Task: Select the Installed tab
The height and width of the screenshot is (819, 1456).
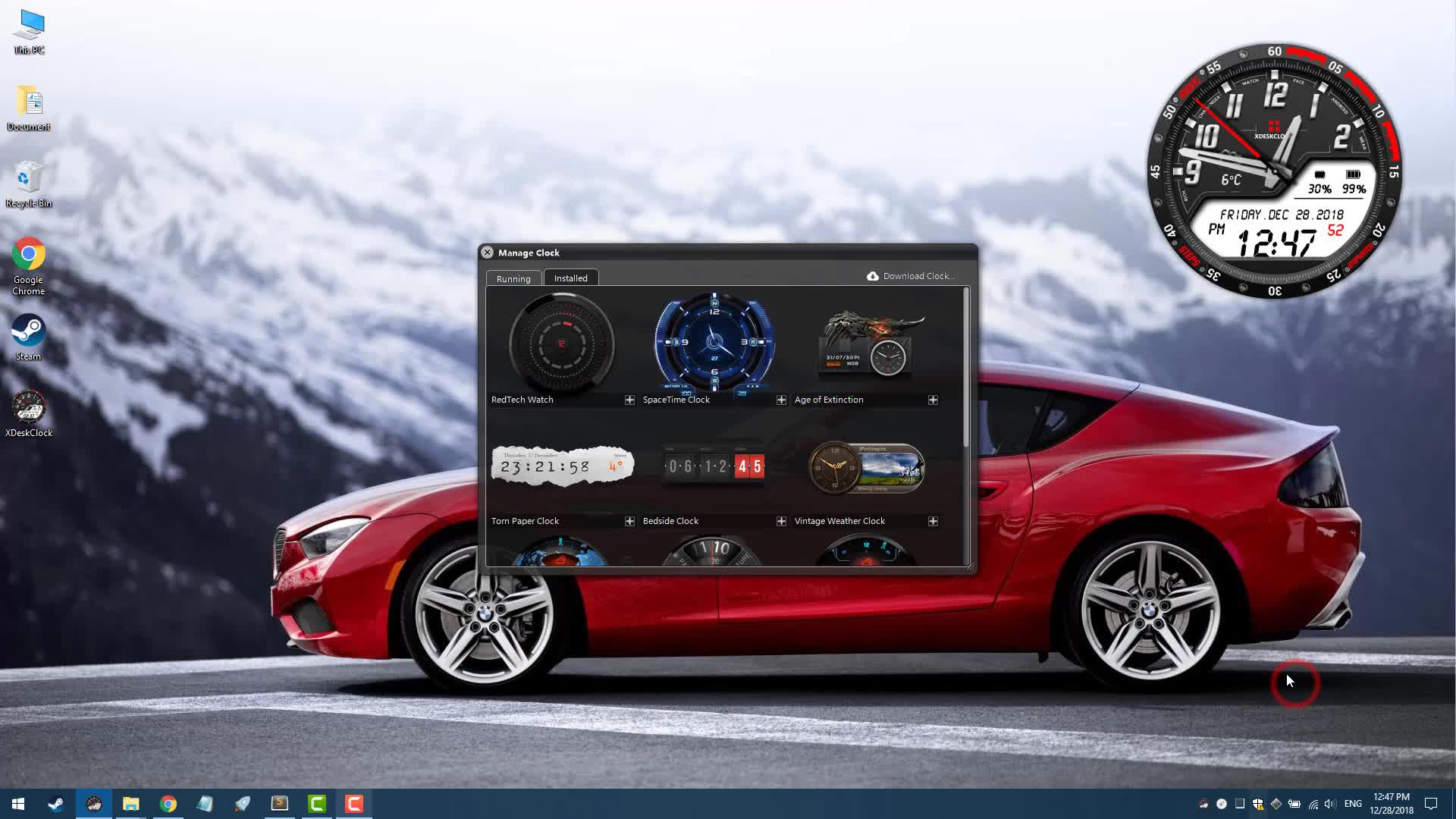Action: [570, 278]
